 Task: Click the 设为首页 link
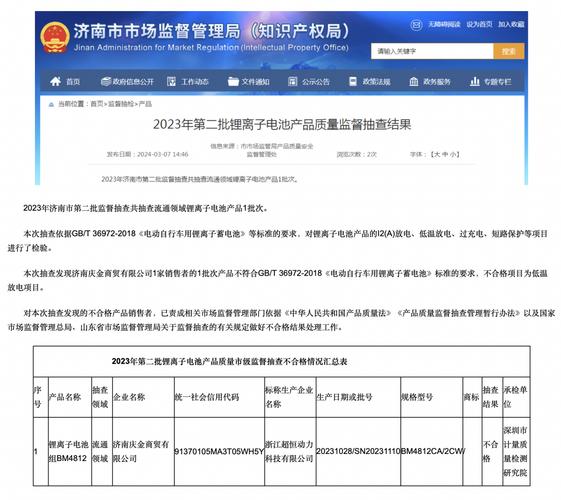click(x=479, y=24)
